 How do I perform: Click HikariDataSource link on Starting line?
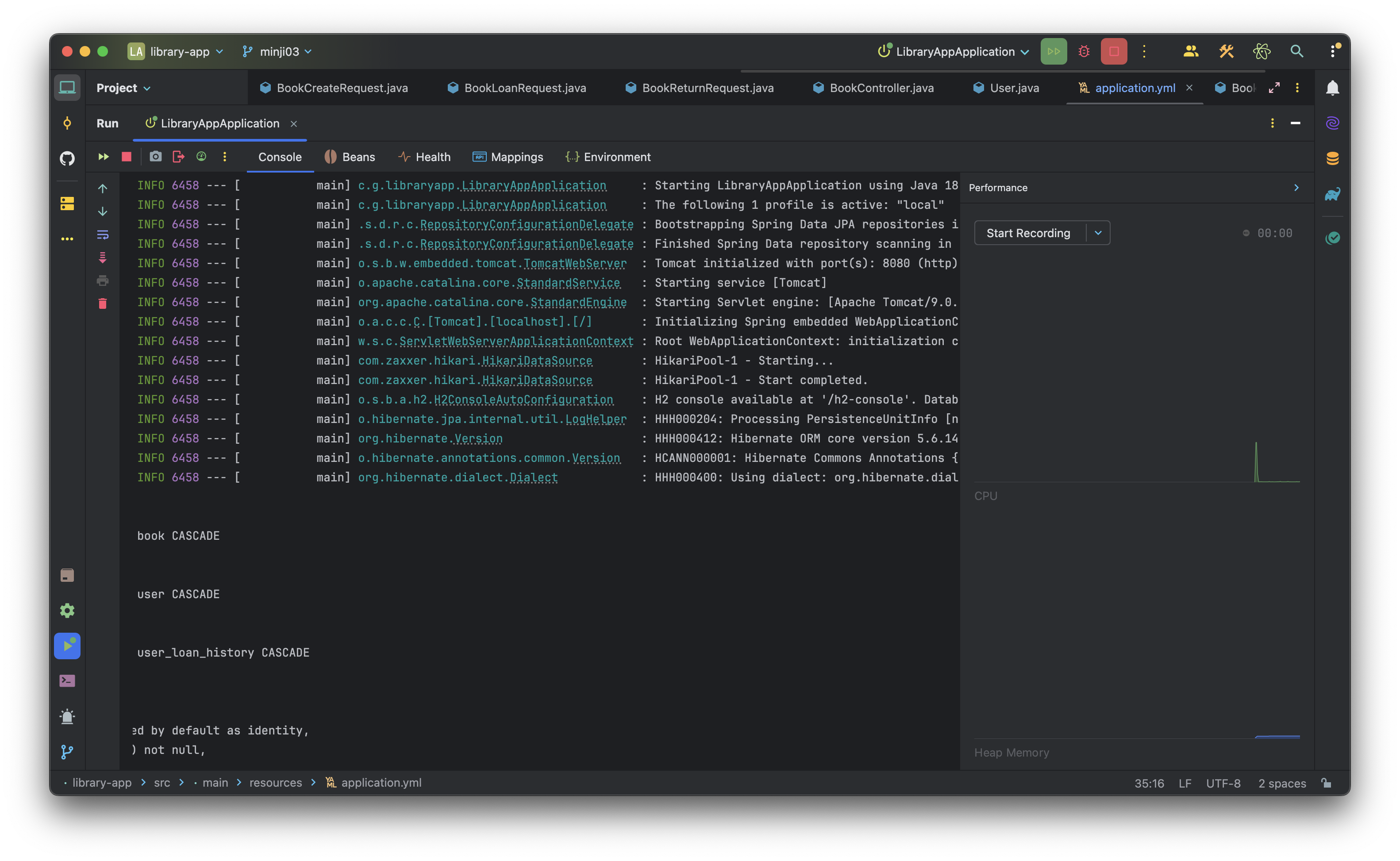point(537,361)
